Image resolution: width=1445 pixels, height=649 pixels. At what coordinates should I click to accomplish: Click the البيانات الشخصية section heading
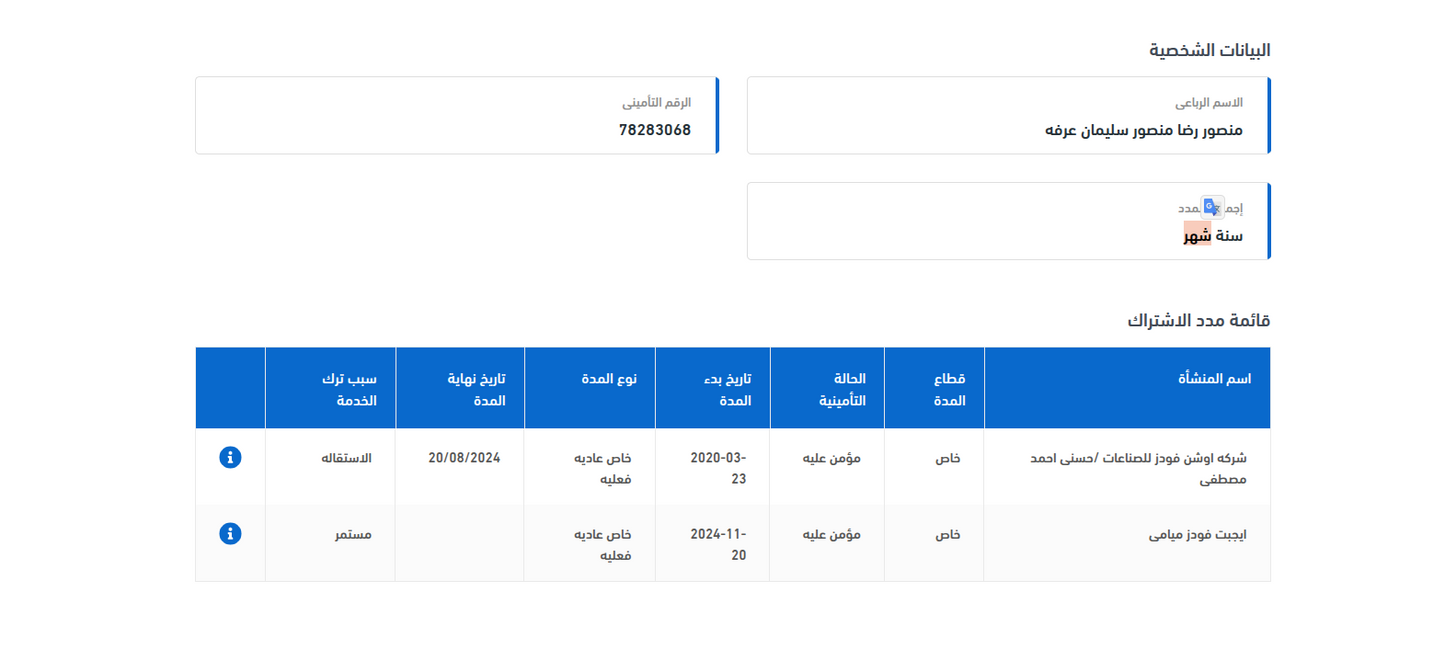(1209, 50)
